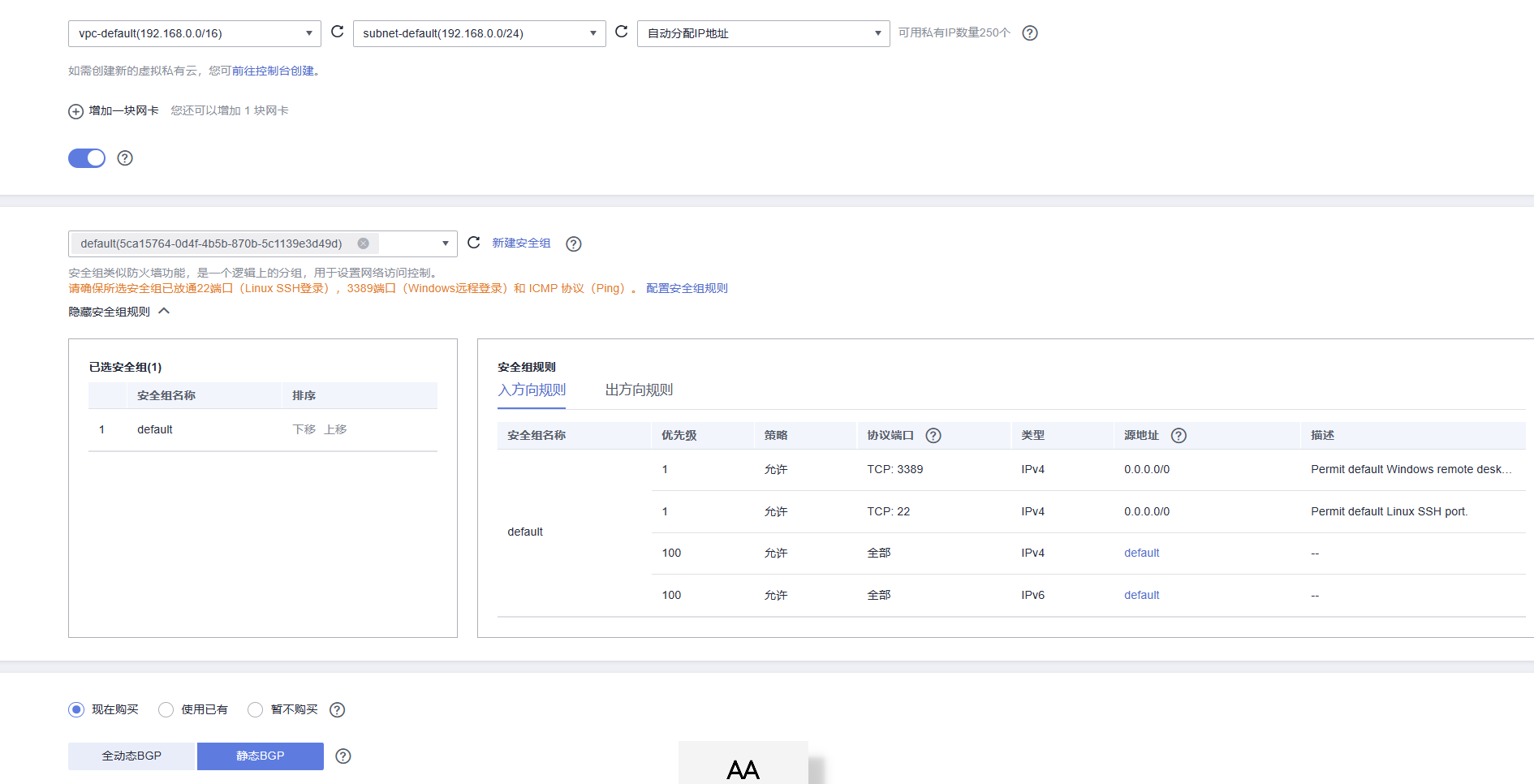The width and height of the screenshot is (1534, 784).
Task: Click the 排序 column header
Action: tap(304, 396)
